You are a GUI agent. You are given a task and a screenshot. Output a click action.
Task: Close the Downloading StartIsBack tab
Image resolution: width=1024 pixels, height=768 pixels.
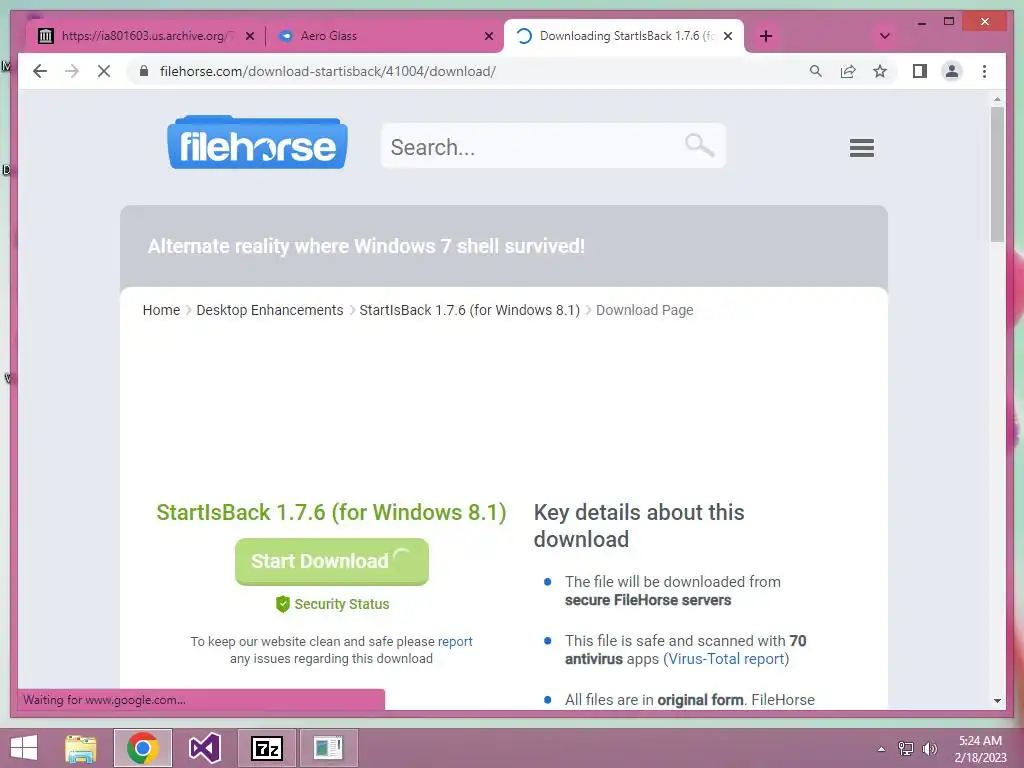[728, 36]
